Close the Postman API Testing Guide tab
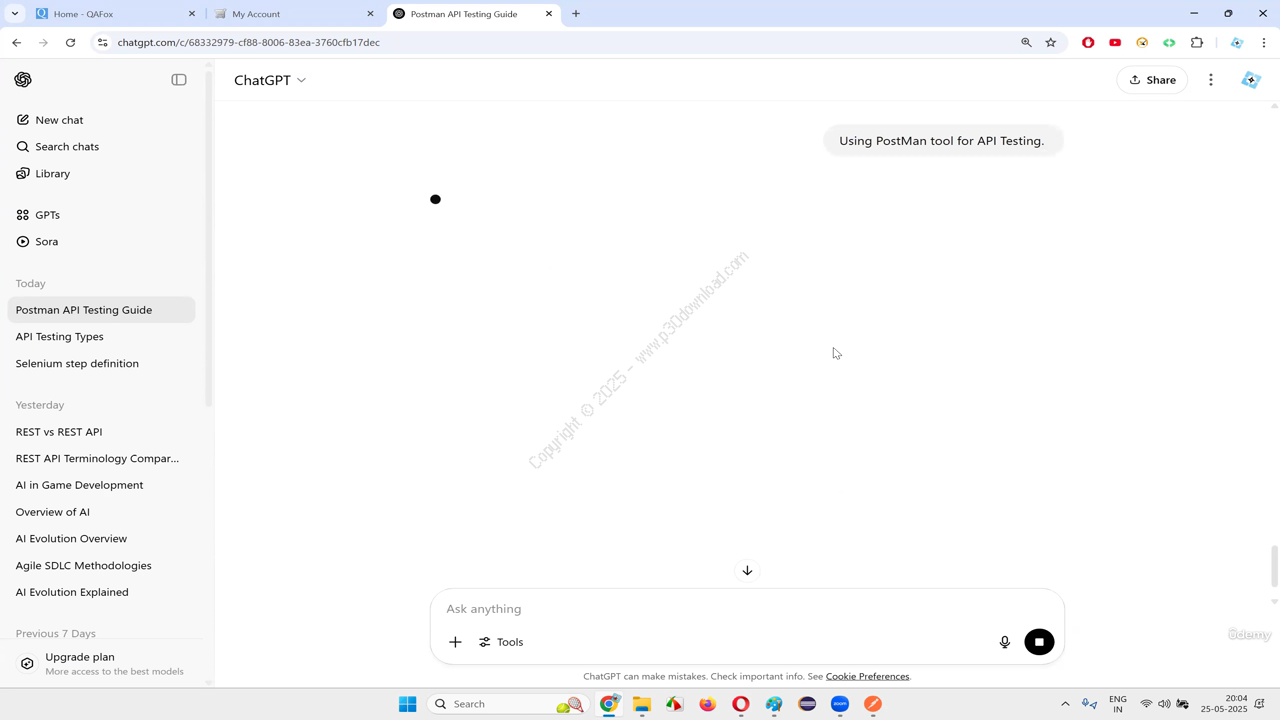The height and width of the screenshot is (720, 1280). point(549,14)
